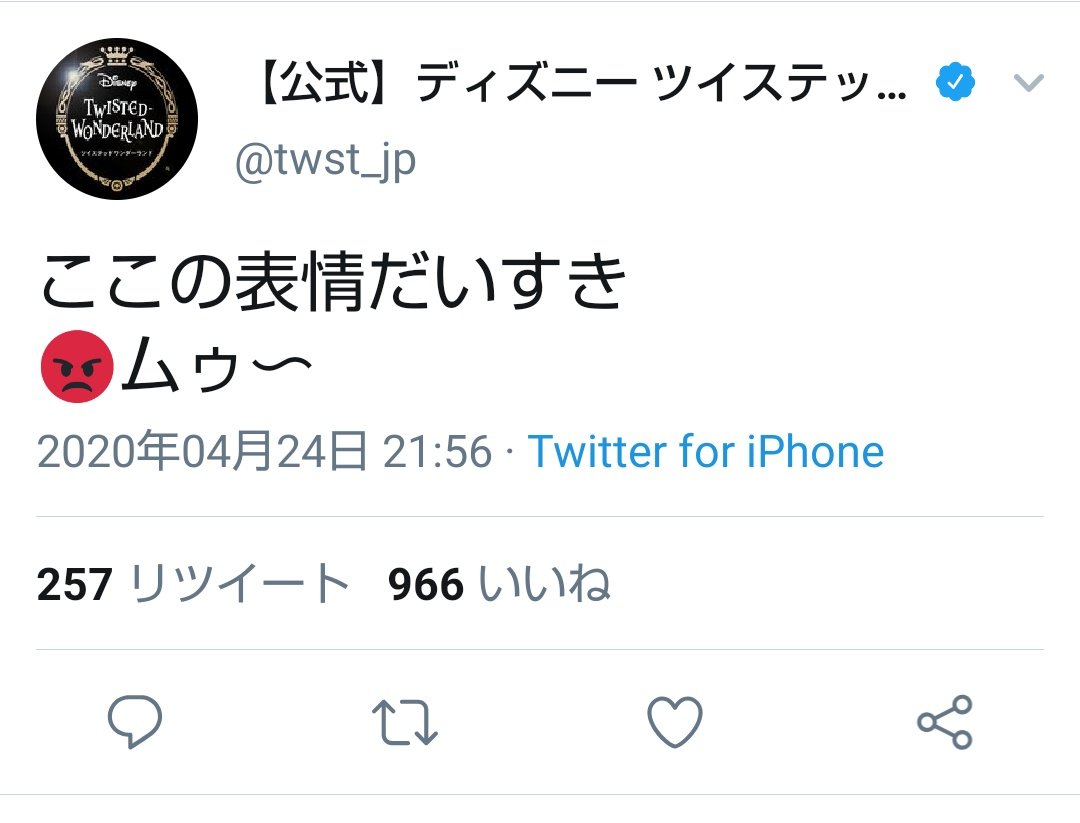The image size is (1080, 823).
Task: Tap the blue verified badge
Action: [955, 82]
